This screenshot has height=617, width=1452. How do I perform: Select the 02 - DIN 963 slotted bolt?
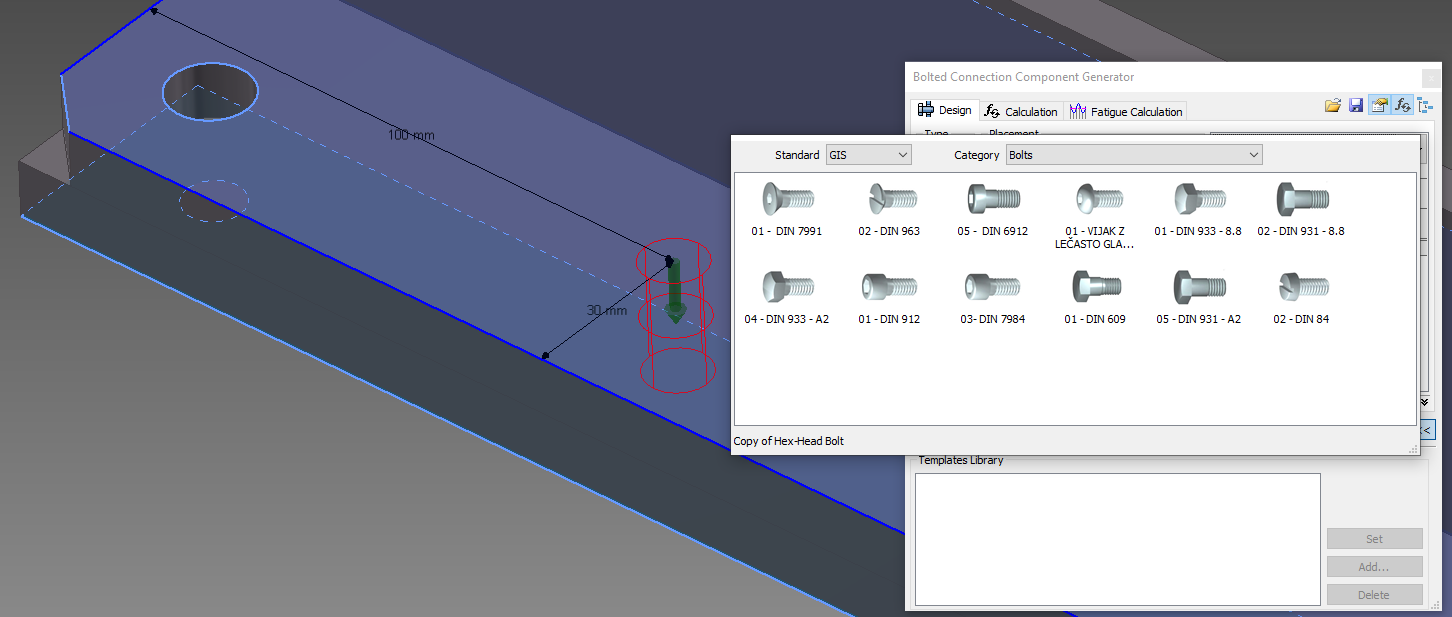[x=888, y=208]
